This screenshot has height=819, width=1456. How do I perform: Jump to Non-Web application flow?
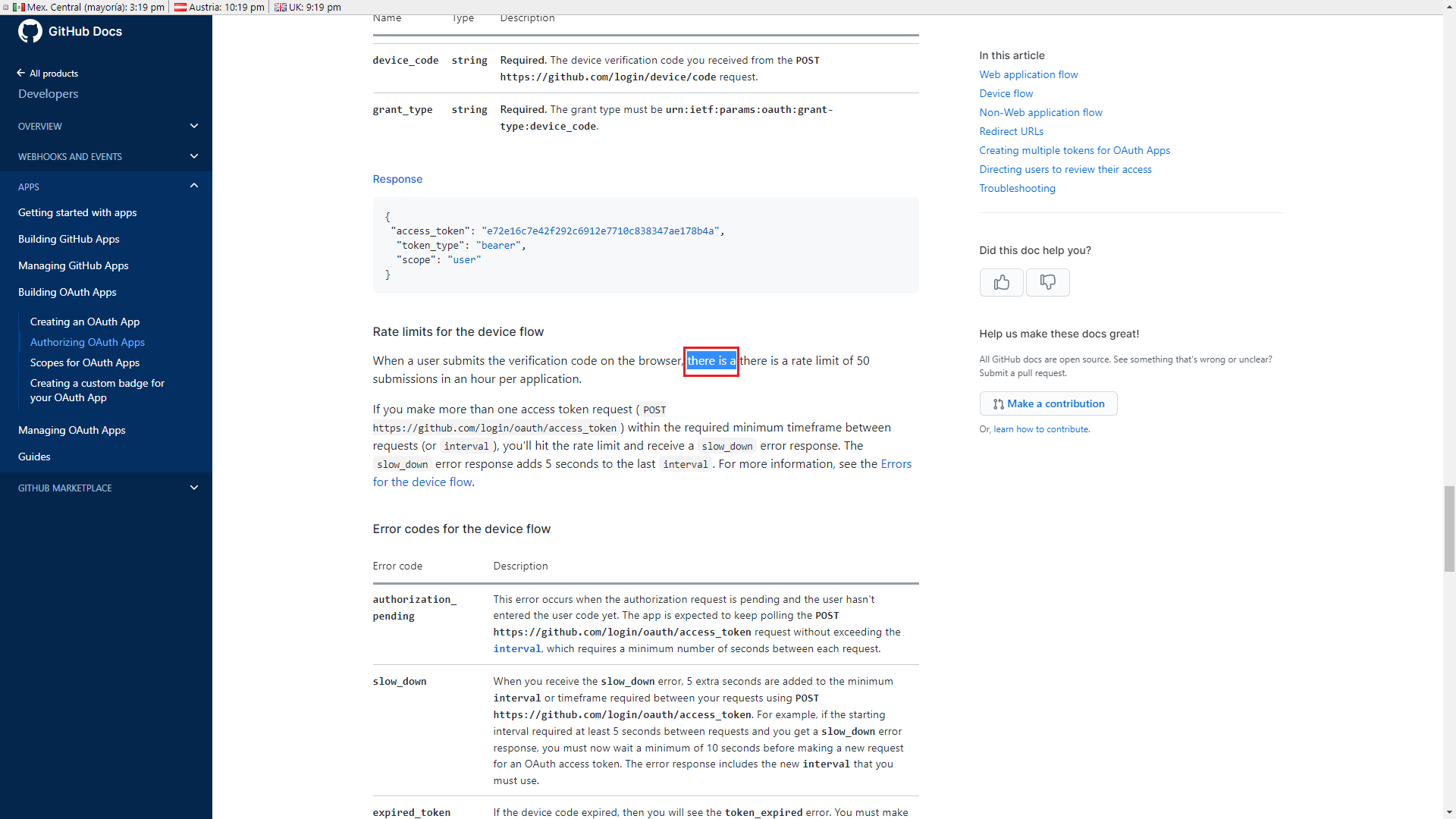tap(1040, 112)
